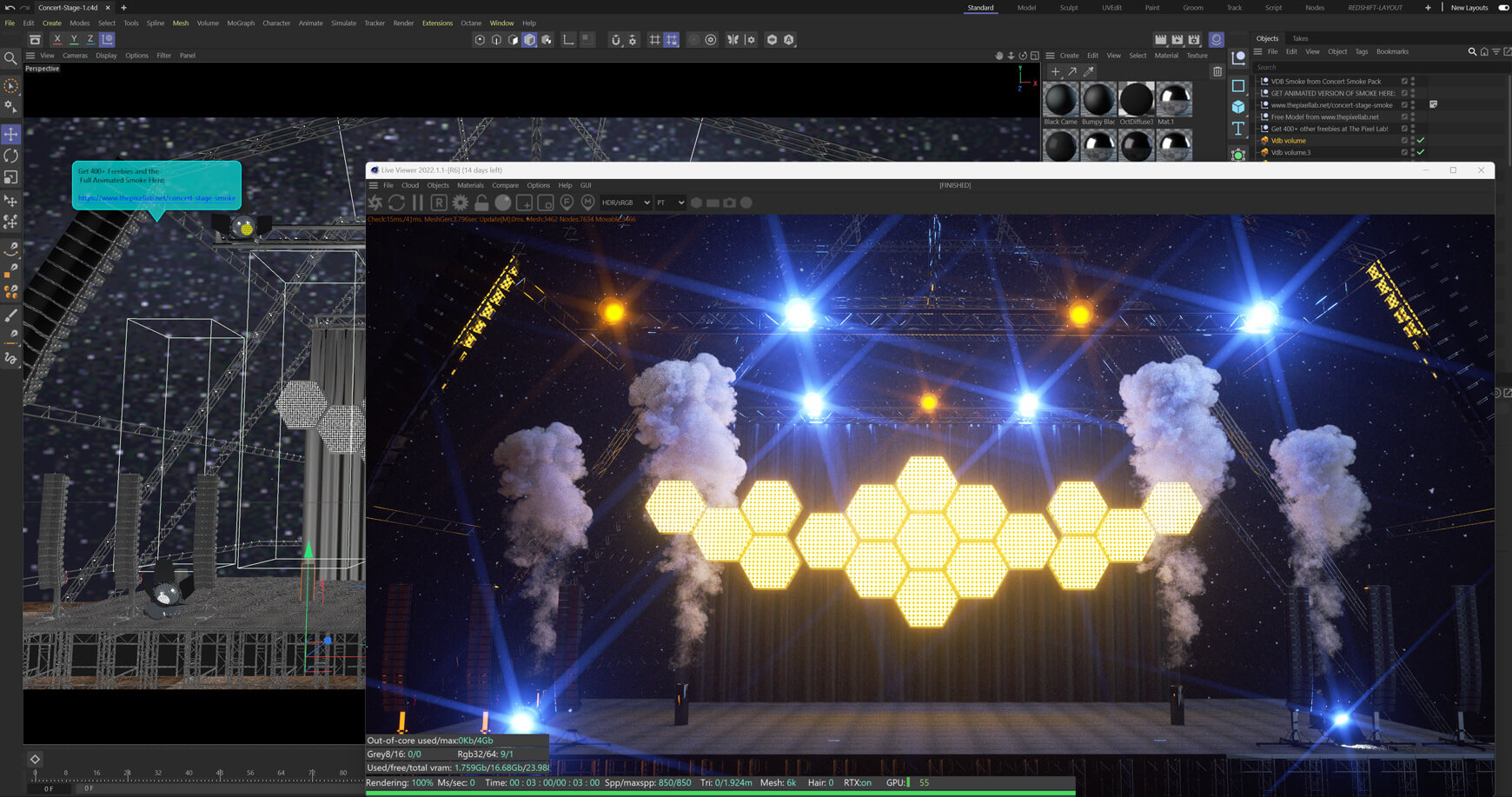1512x797 pixels.
Task: Toggle green check on Vdb volume.3
Action: point(1421,152)
